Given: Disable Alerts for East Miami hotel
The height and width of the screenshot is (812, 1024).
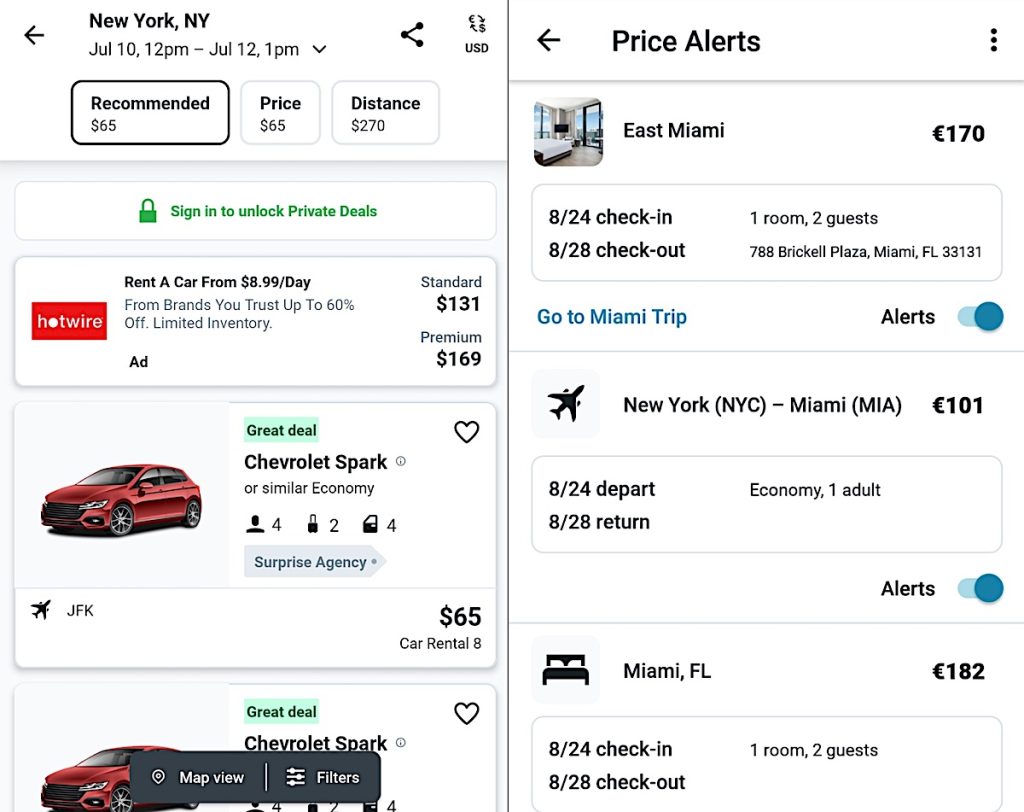Looking at the screenshot, I should pyautogui.click(x=978, y=316).
